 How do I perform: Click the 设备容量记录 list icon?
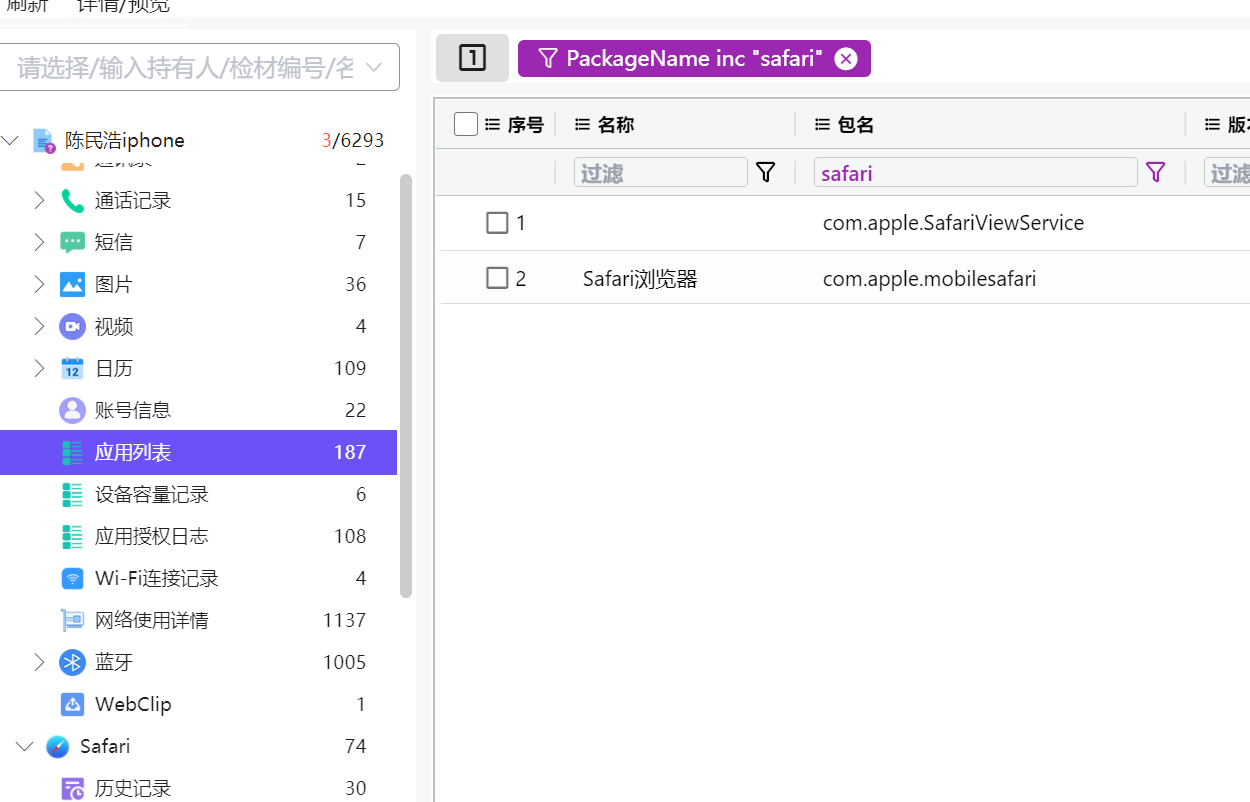click(x=72, y=494)
